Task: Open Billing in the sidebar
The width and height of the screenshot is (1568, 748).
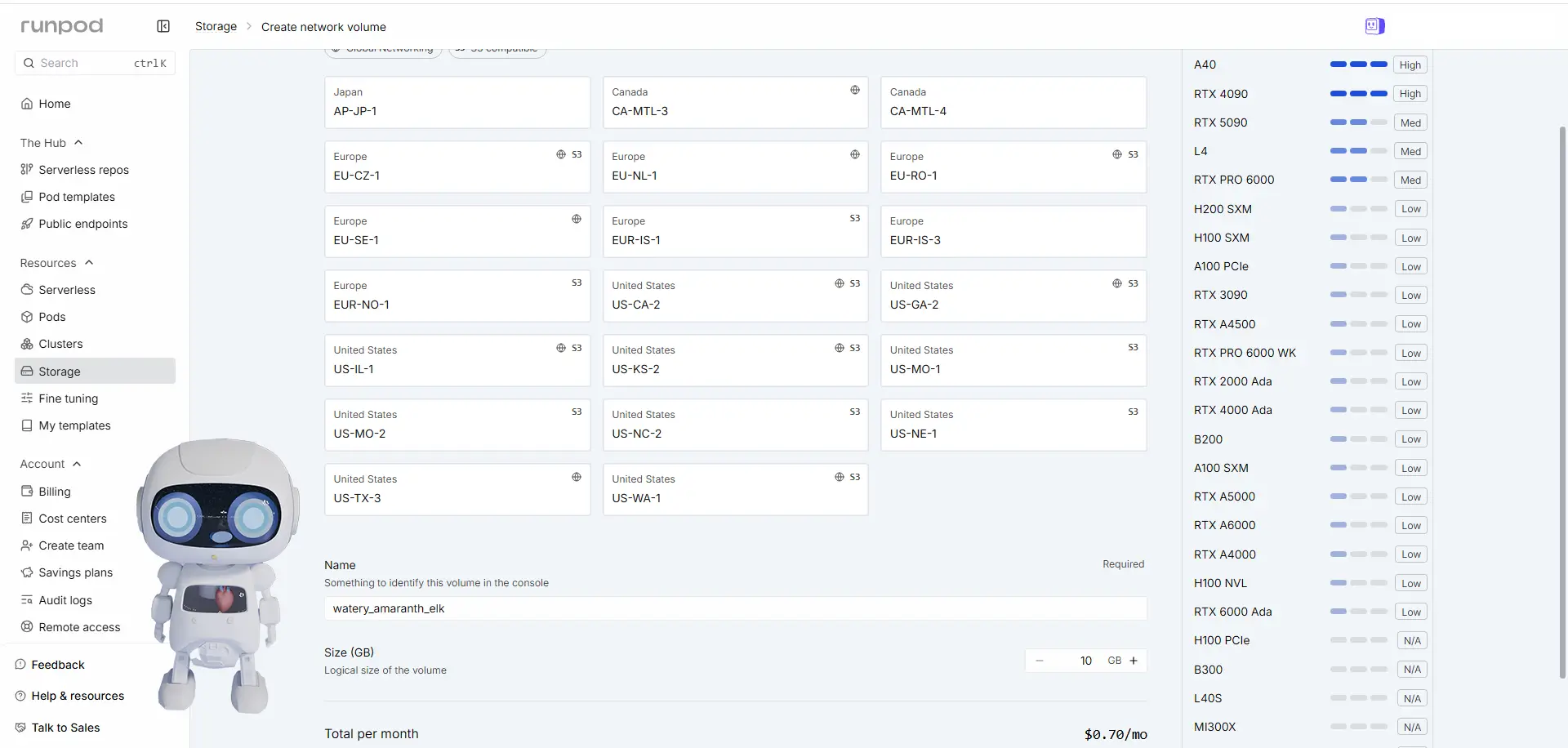Action: point(95,492)
